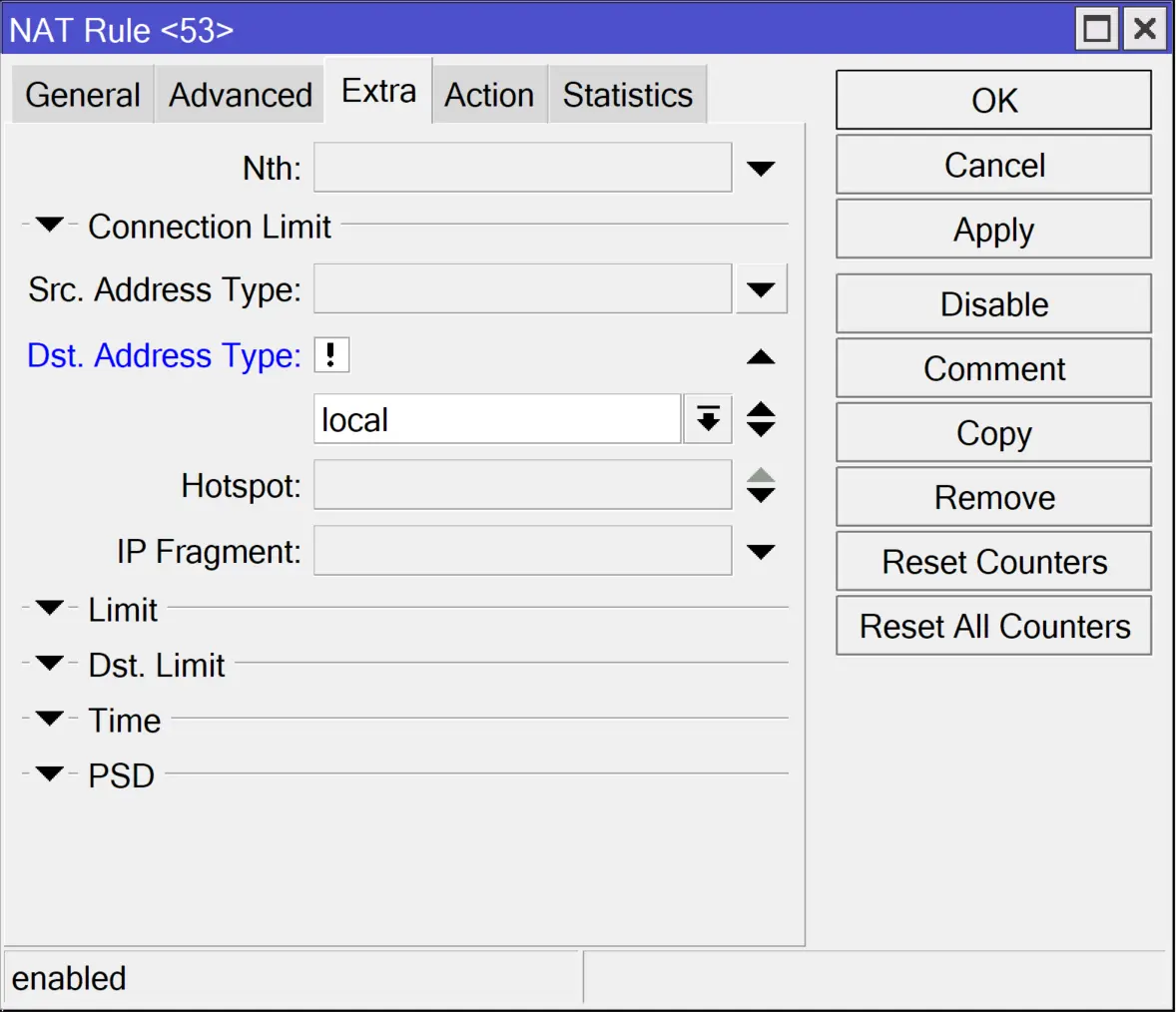The height and width of the screenshot is (1012, 1176).
Task: Add a comment to the rule
Action: tap(992, 367)
